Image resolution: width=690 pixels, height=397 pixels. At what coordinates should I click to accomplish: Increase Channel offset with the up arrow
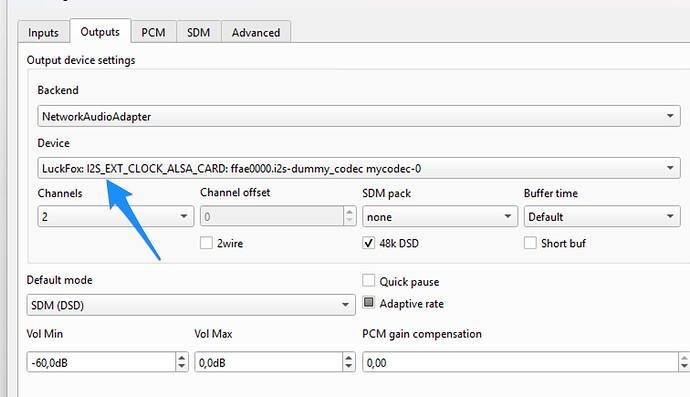[x=349, y=212]
